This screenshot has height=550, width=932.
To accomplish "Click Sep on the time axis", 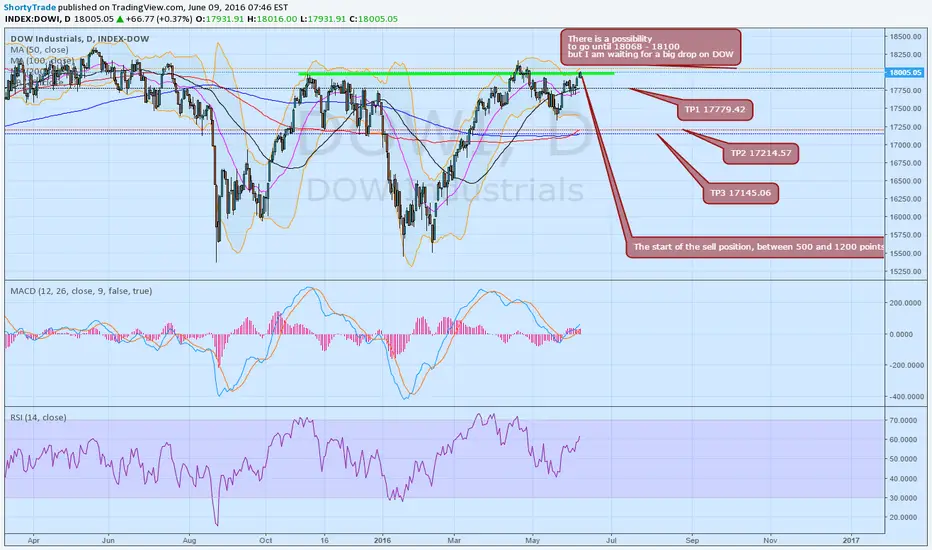I will click(692, 540).
